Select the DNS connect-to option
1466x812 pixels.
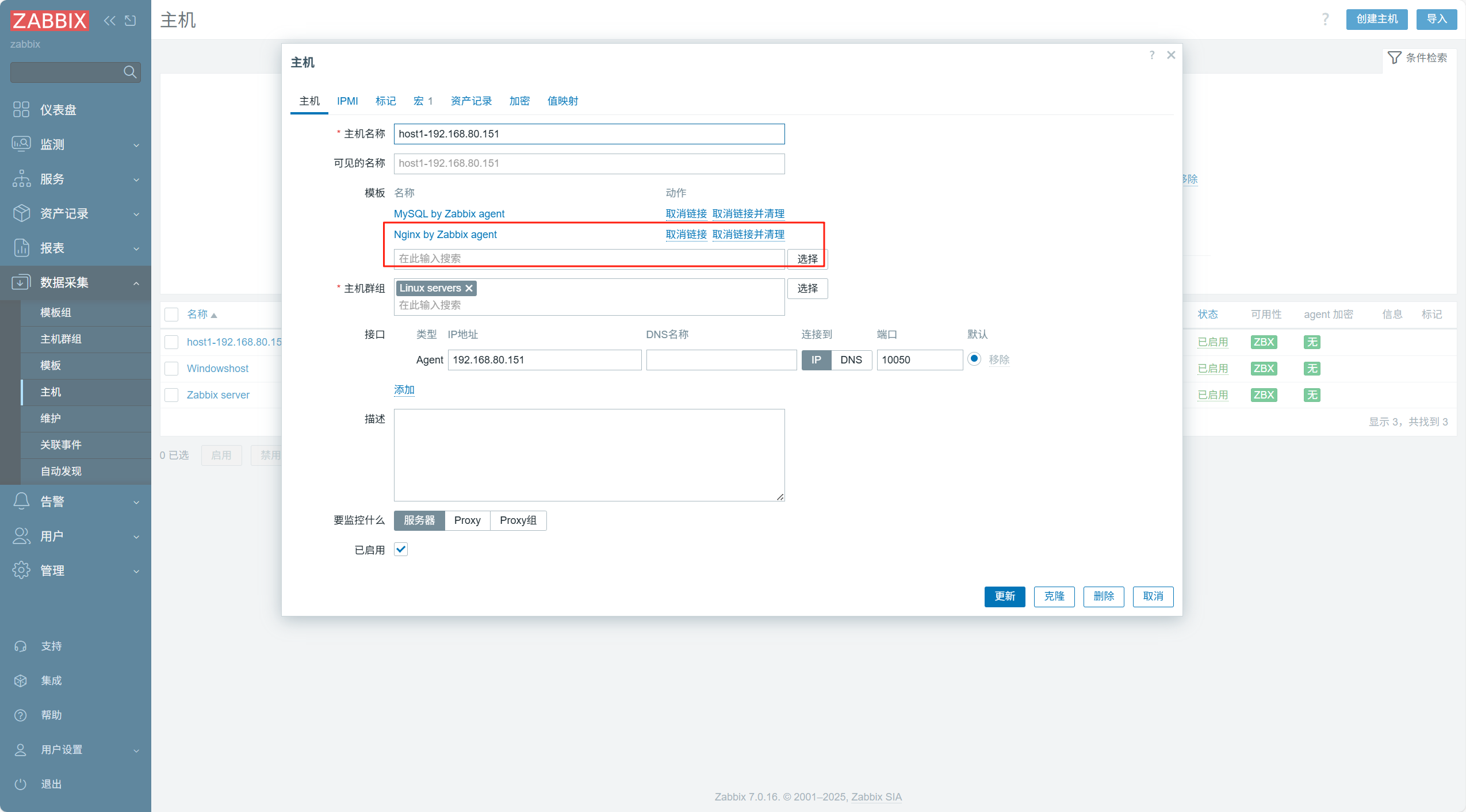pyautogui.click(x=851, y=359)
